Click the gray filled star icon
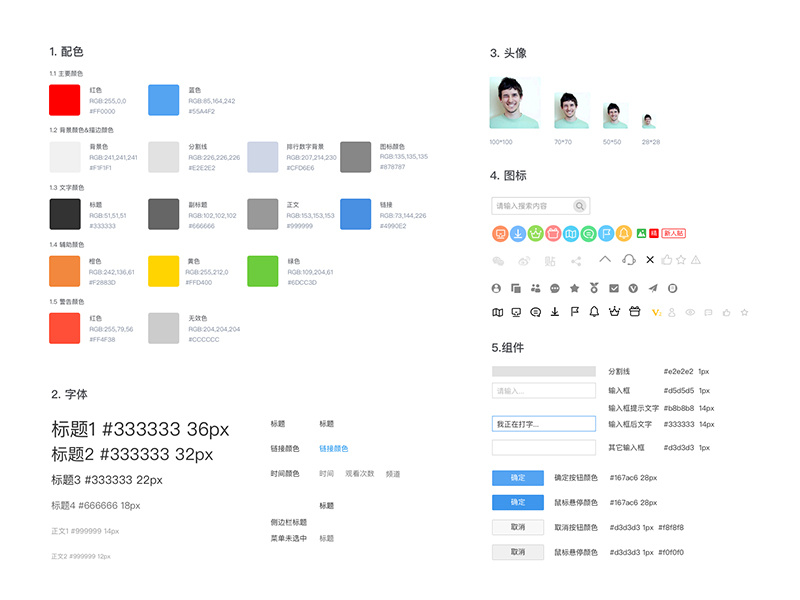The height and width of the screenshot is (600, 800). tap(574, 288)
